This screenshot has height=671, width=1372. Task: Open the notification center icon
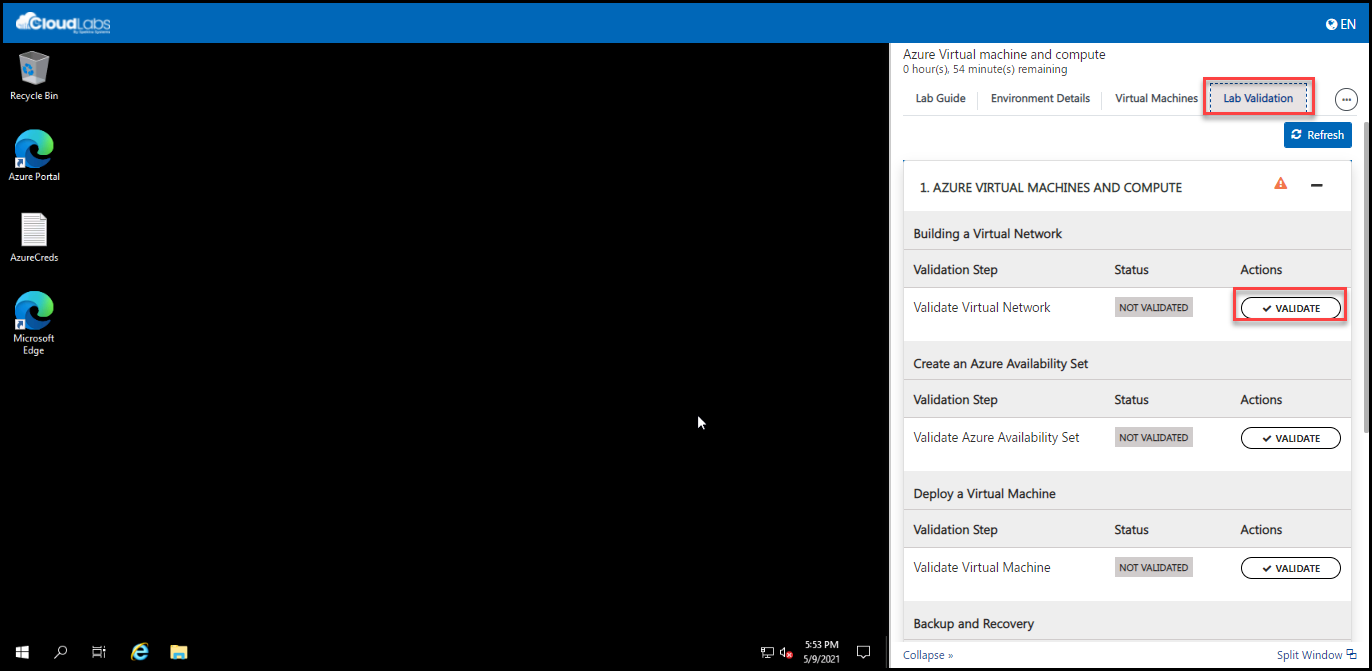pyautogui.click(x=864, y=652)
